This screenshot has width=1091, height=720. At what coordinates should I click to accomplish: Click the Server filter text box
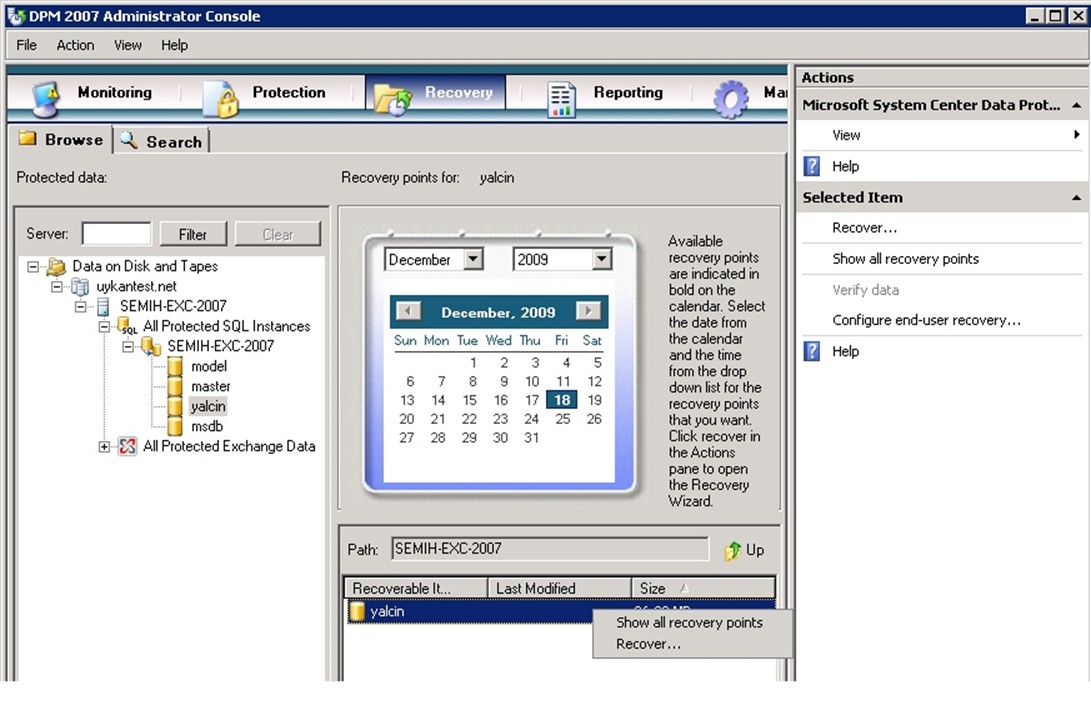[x=116, y=234]
